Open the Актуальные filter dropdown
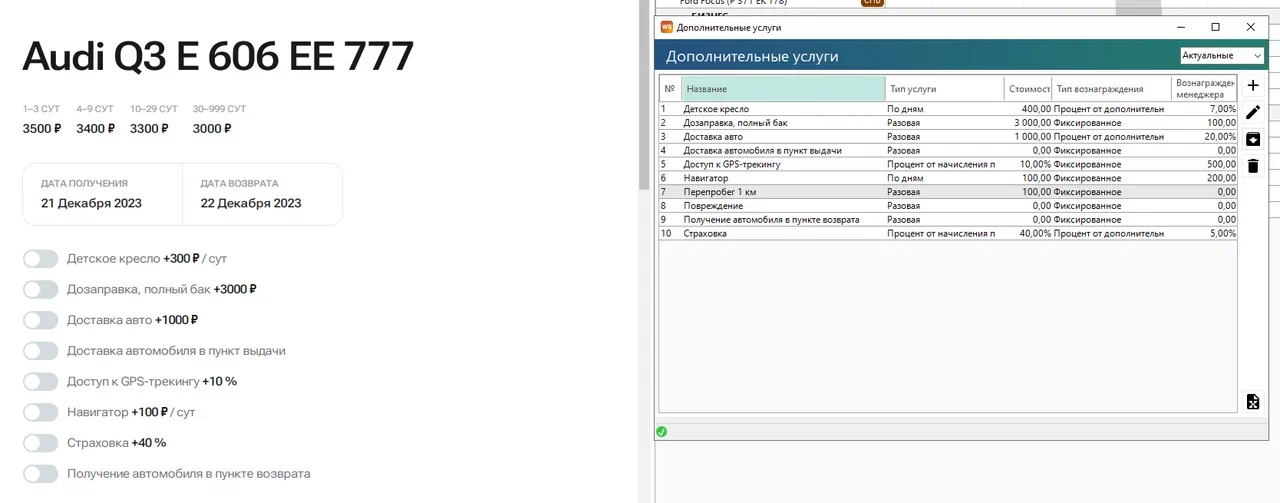This screenshot has height=503, width=1280. click(1222, 56)
